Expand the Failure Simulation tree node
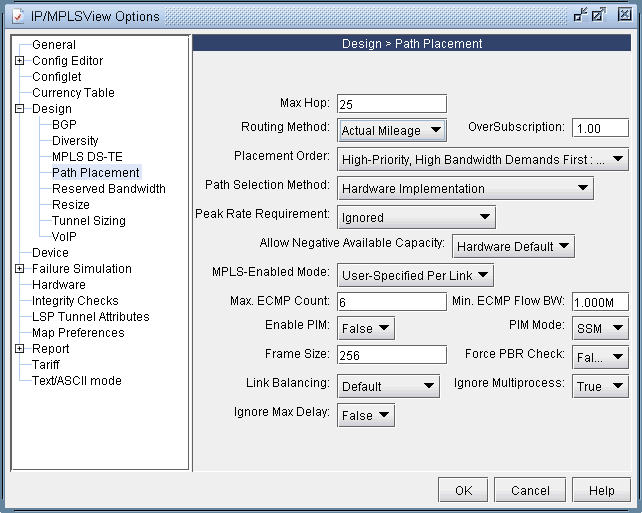Viewport: 642px width, 513px height. 20,269
